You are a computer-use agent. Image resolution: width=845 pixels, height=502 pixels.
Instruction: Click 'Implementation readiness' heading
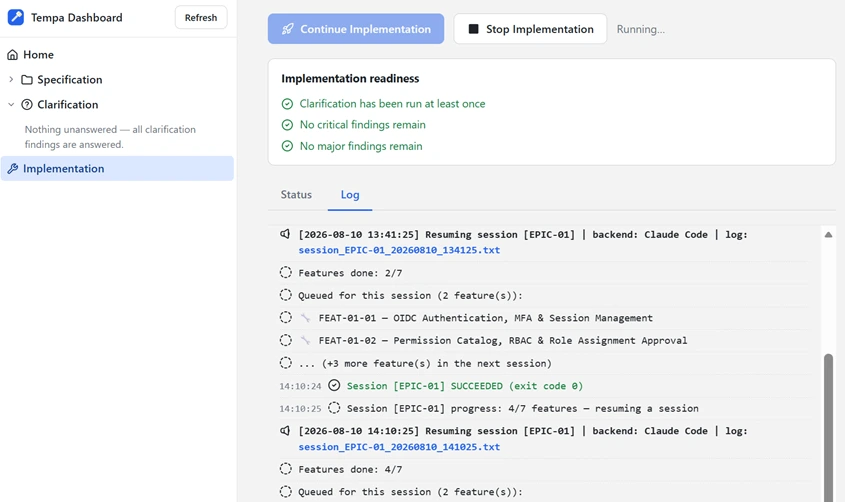click(350, 79)
